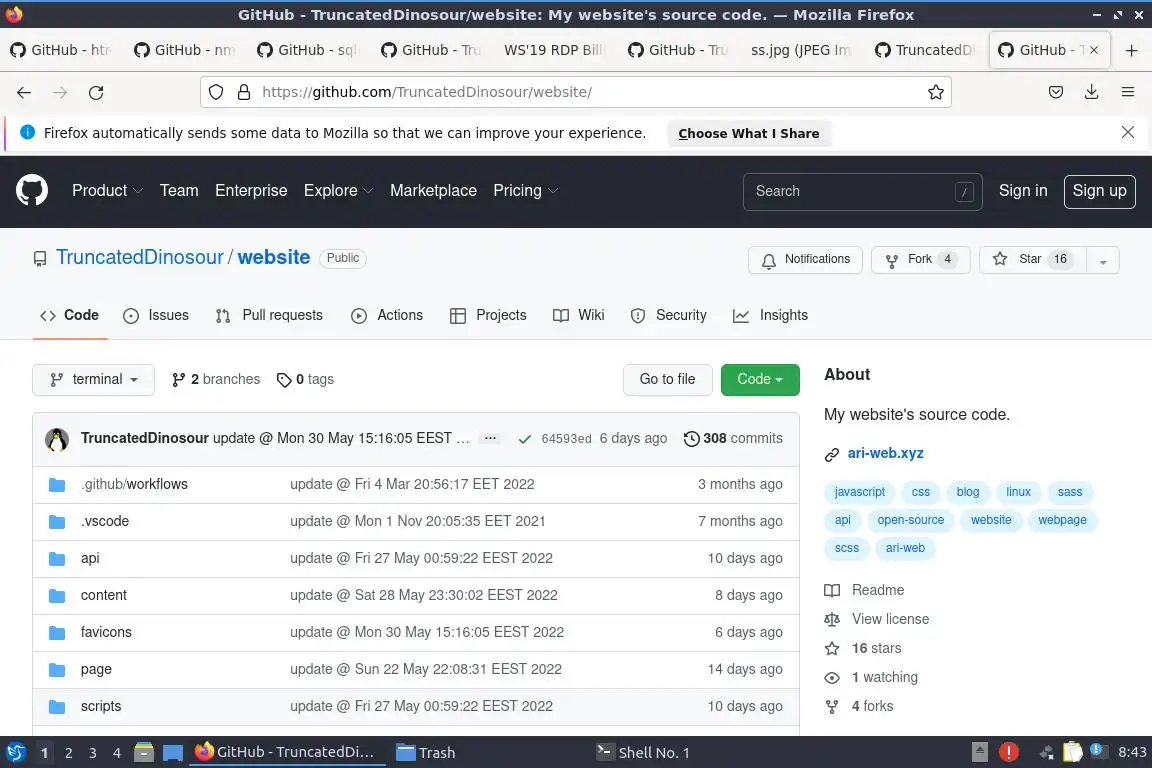The image size is (1152, 768).
Task: Open the terminal branch dropdown
Action: (x=93, y=380)
